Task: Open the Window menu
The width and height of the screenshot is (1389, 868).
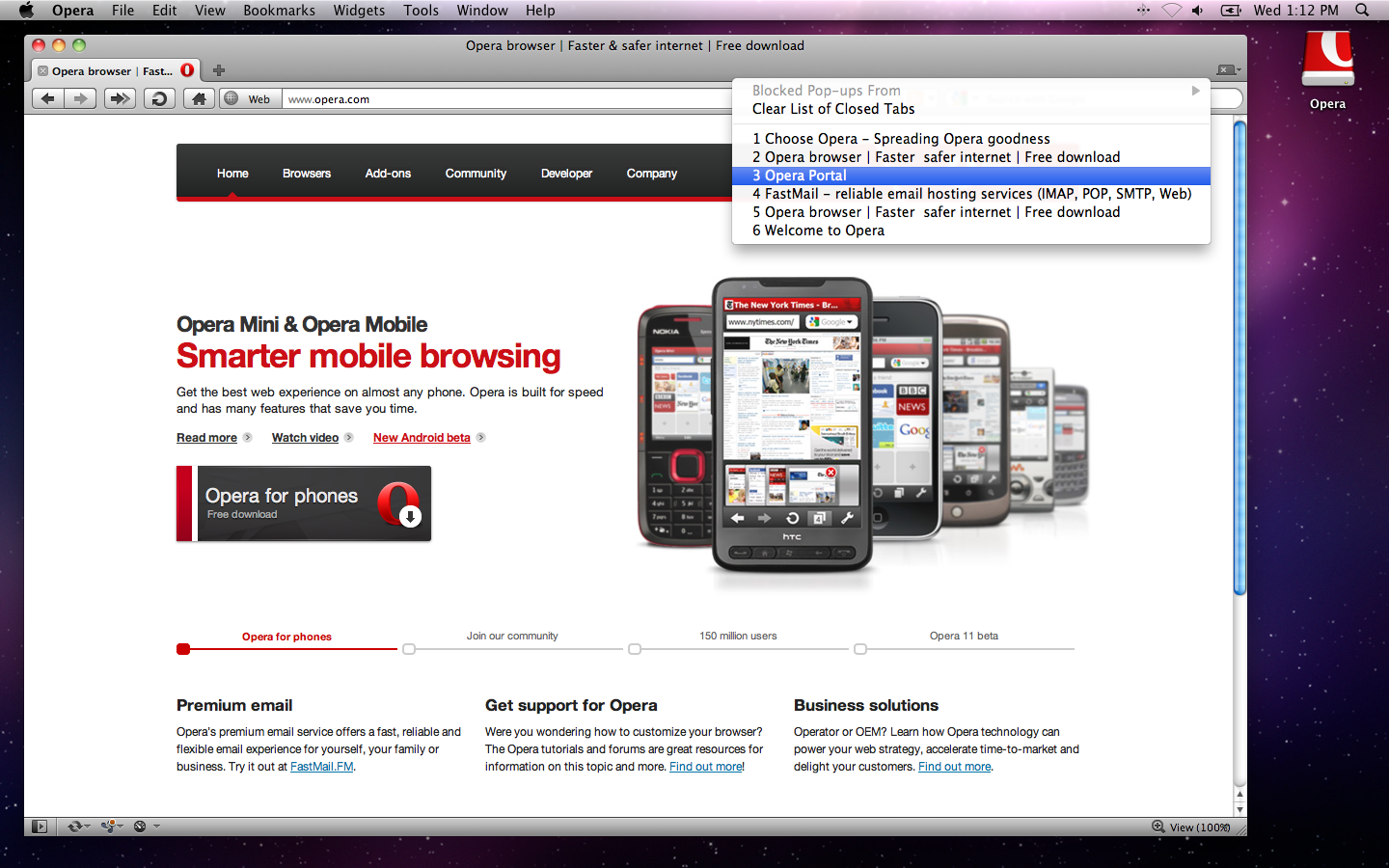Action: pos(482,11)
